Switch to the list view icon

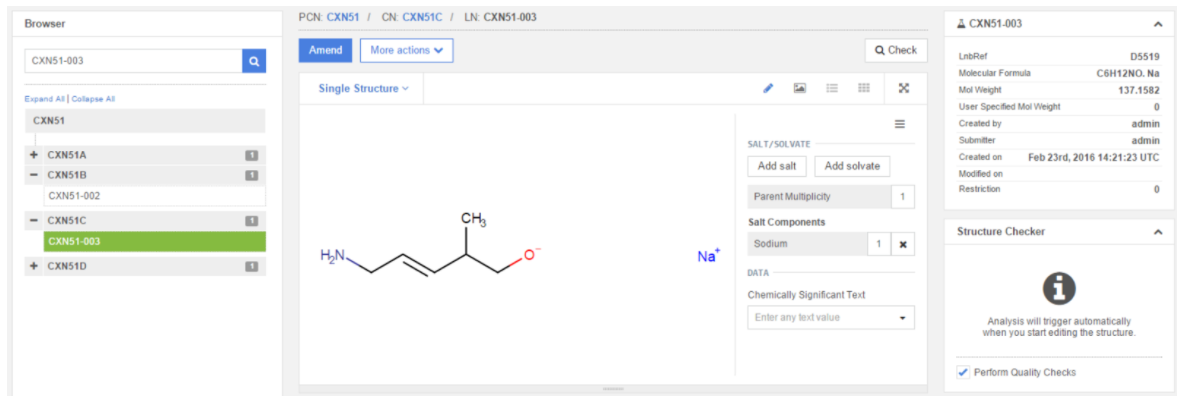pos(832,88)
